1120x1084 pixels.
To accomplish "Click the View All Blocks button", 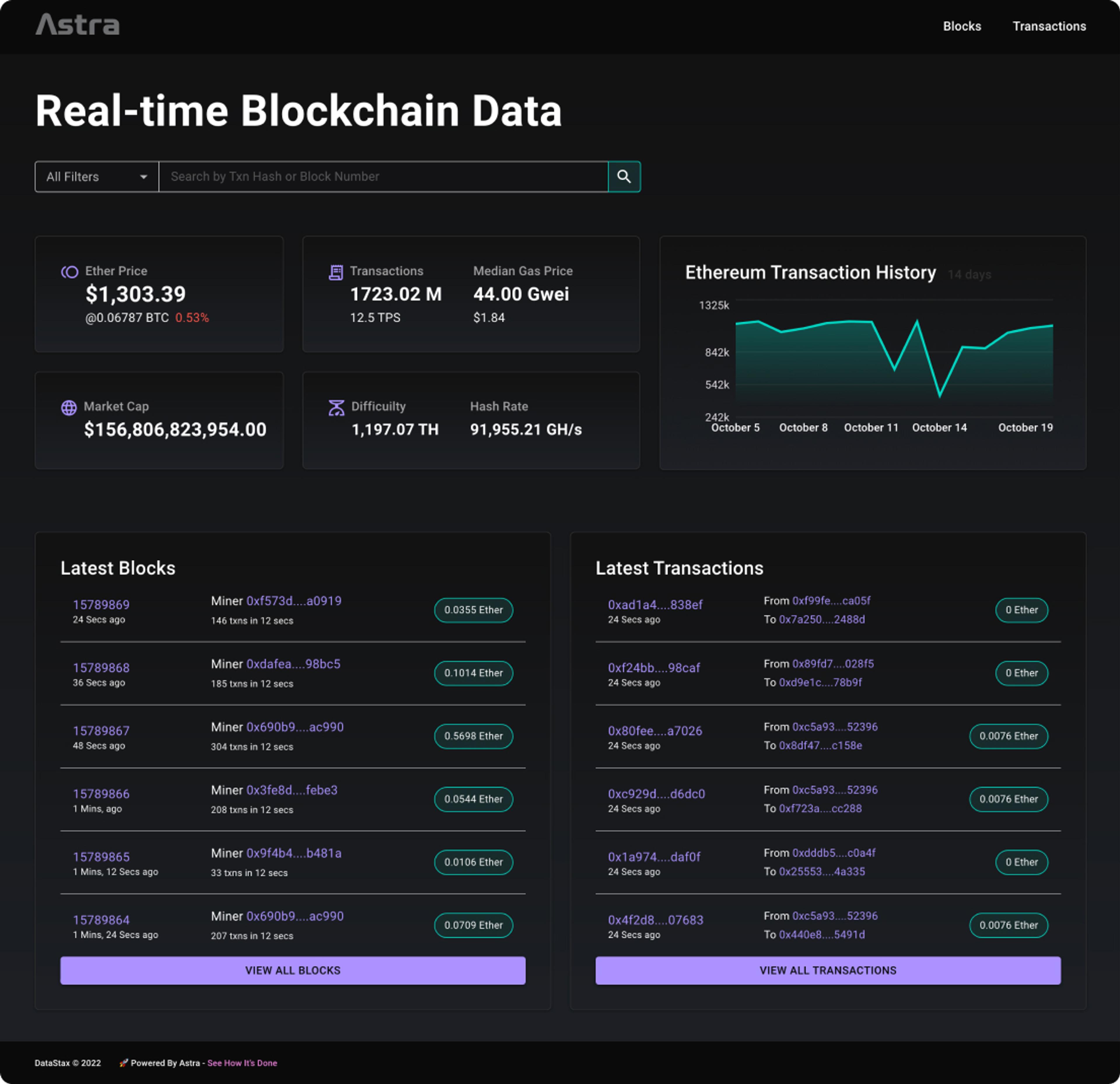I will [293, 970].
